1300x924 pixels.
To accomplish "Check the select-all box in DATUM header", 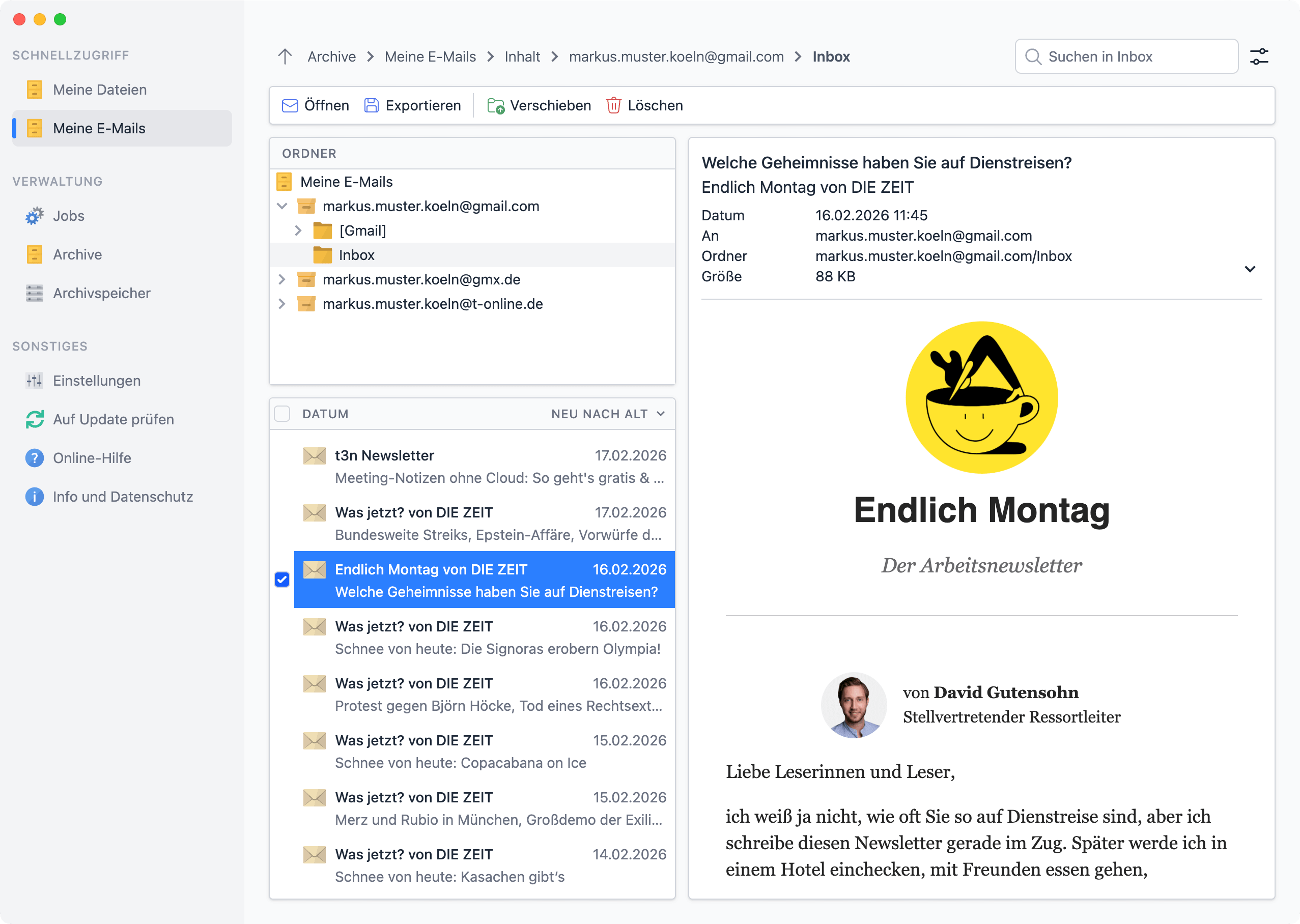I will 282,414.
